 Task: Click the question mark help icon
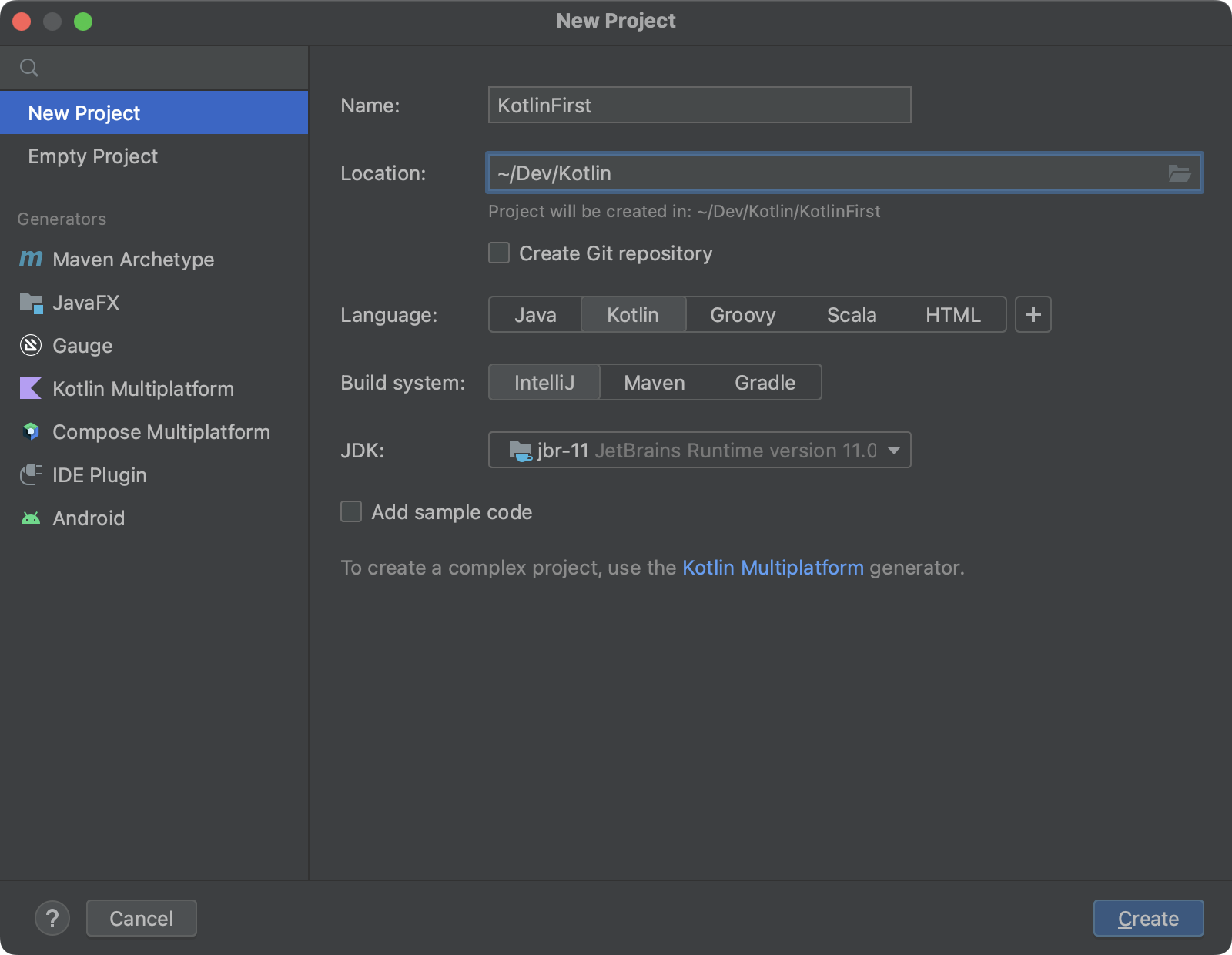(52, 918)
